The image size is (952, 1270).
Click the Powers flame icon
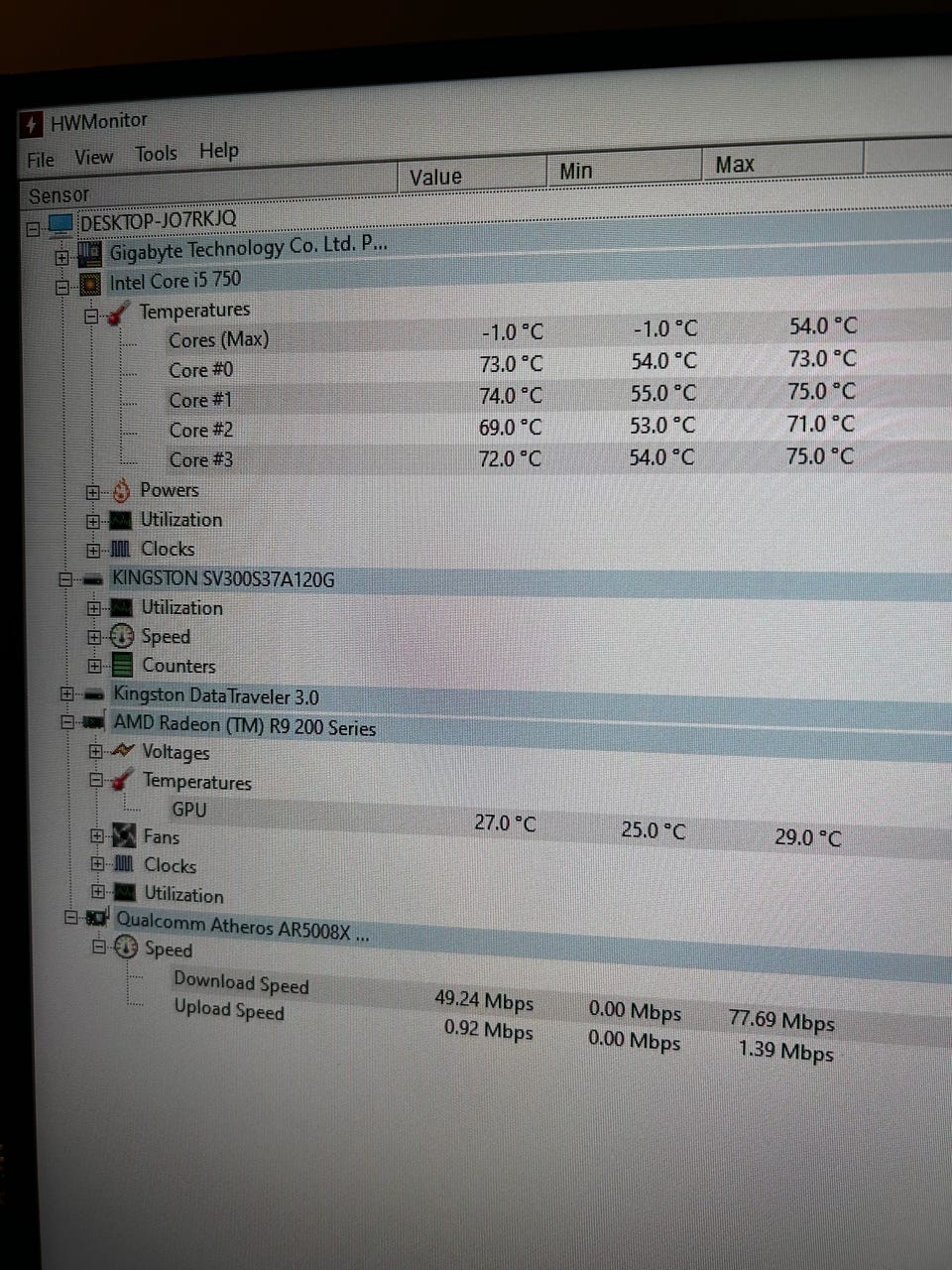(121, 491)
